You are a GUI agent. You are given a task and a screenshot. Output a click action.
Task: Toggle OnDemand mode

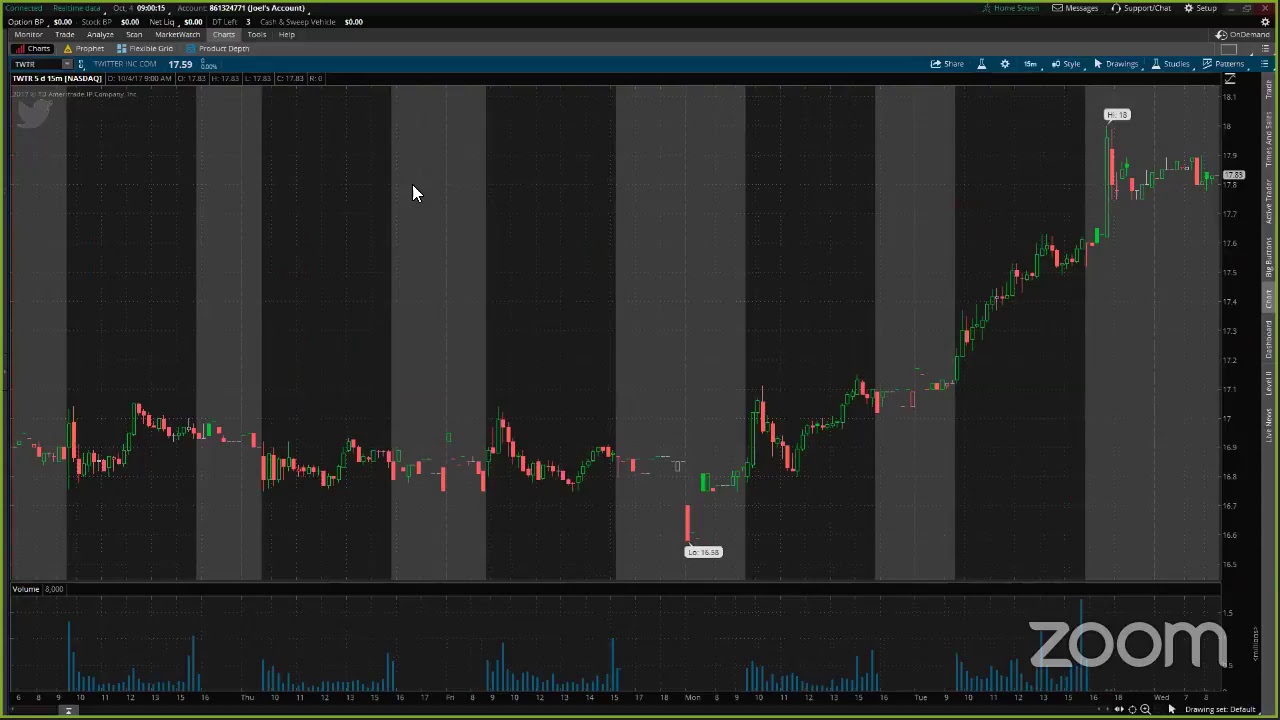click(x=1243, y=34)
